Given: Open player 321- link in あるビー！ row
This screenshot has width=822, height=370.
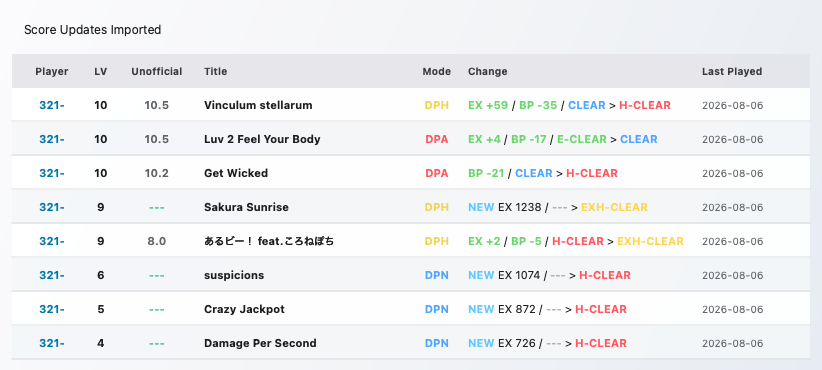Looking at the screenshot, I should (x=52, y=242).
